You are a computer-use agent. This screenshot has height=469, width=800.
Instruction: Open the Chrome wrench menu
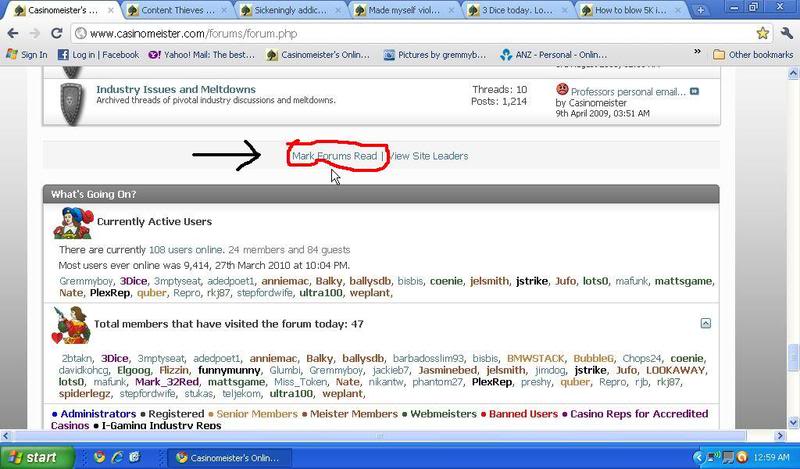(x=786, y=34)
